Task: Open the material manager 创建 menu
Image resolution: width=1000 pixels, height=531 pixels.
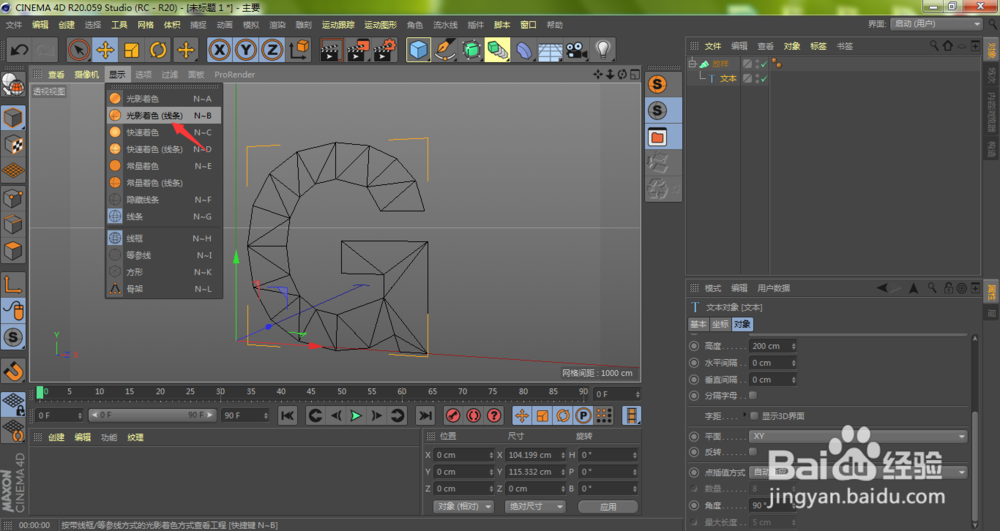Action: (x=56, y=437)
